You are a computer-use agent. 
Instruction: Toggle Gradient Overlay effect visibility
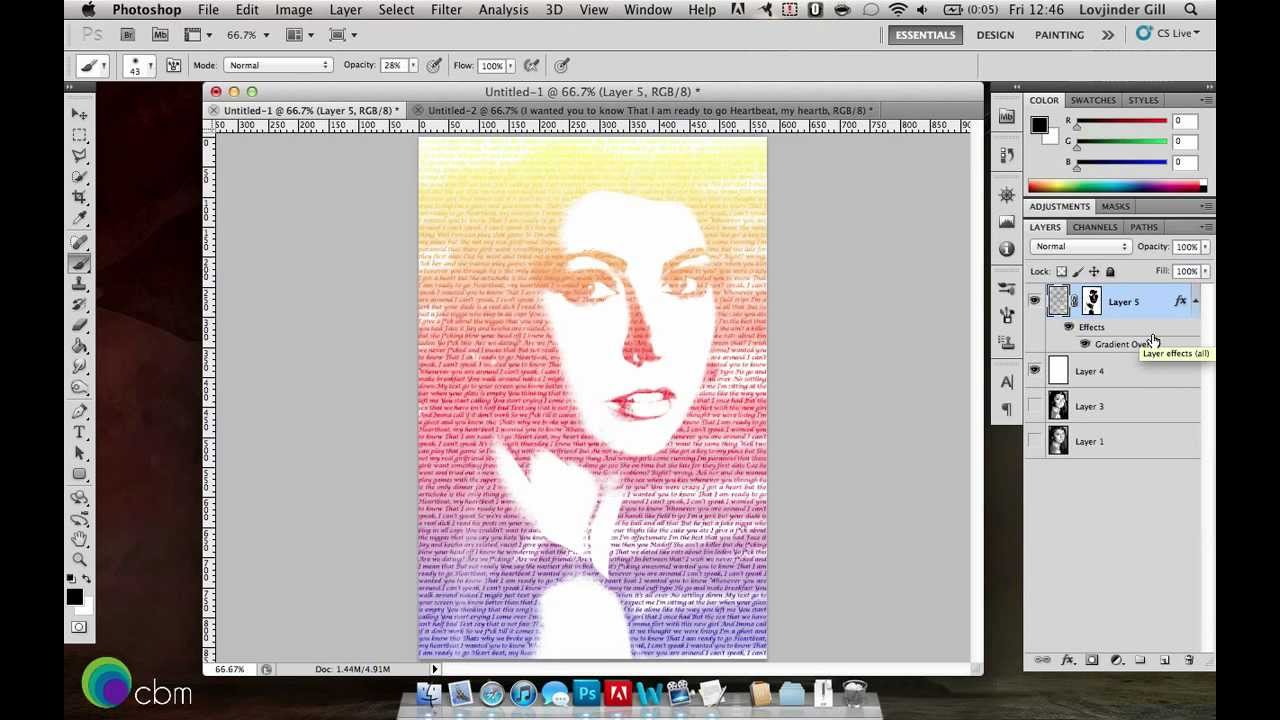[1084, 344]
